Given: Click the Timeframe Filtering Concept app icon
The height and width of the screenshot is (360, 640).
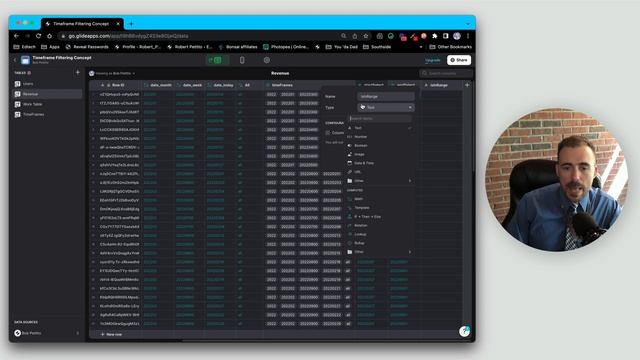Looking at the screenshot, I should pyautogui.click(x=25, y=60).
